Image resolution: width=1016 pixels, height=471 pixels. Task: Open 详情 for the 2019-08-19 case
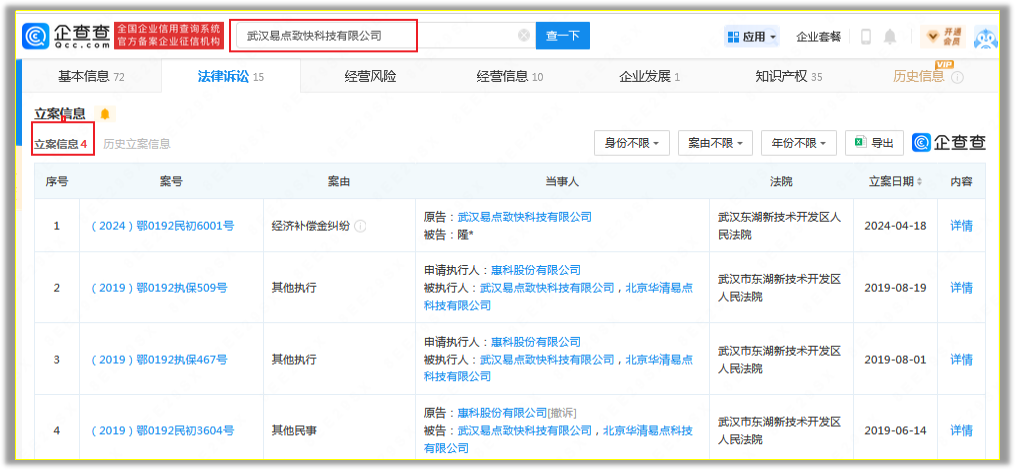tap(961, 288)
